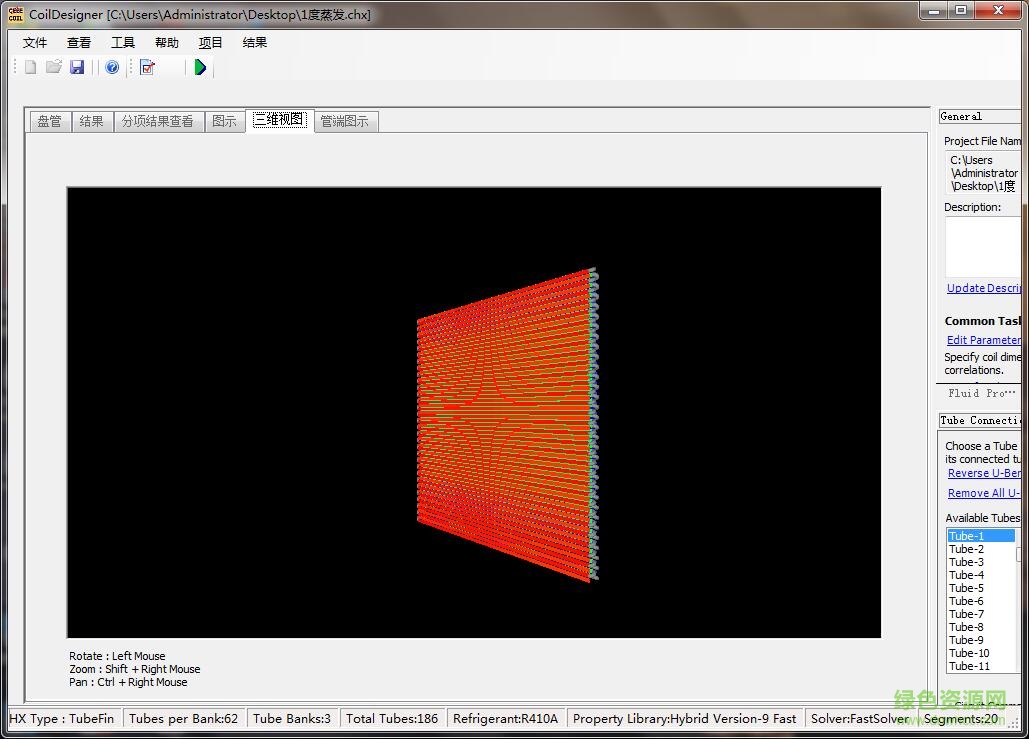Open Help via the blue question icon

coord(112,67)
